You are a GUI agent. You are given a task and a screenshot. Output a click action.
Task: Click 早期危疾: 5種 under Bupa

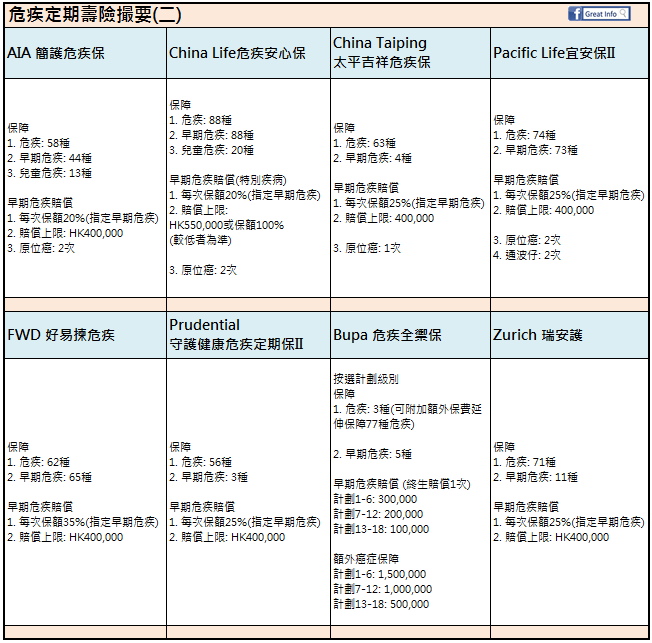pos(373,454)
